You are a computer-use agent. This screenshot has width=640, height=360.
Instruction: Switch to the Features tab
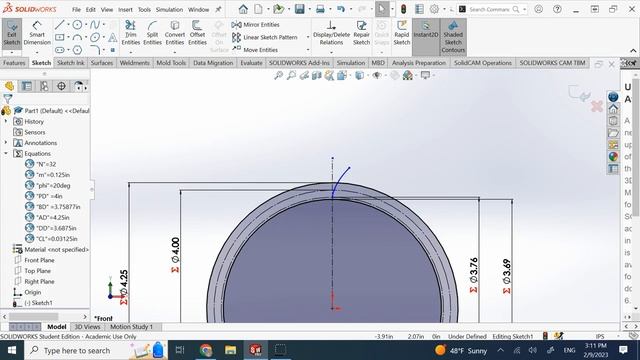pos(14,63)
